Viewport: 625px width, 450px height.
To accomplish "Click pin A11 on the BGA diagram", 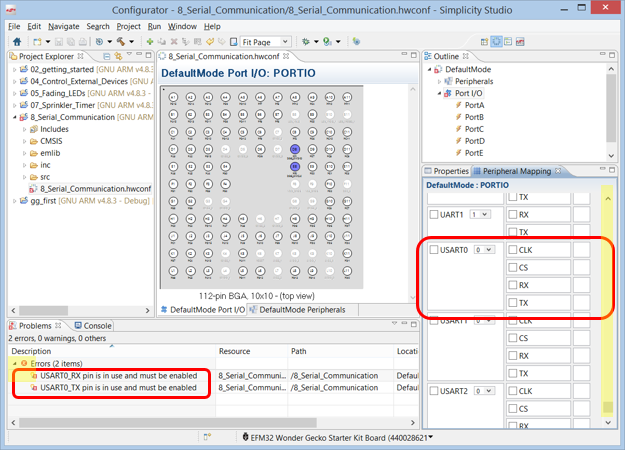I will point(347,97).
